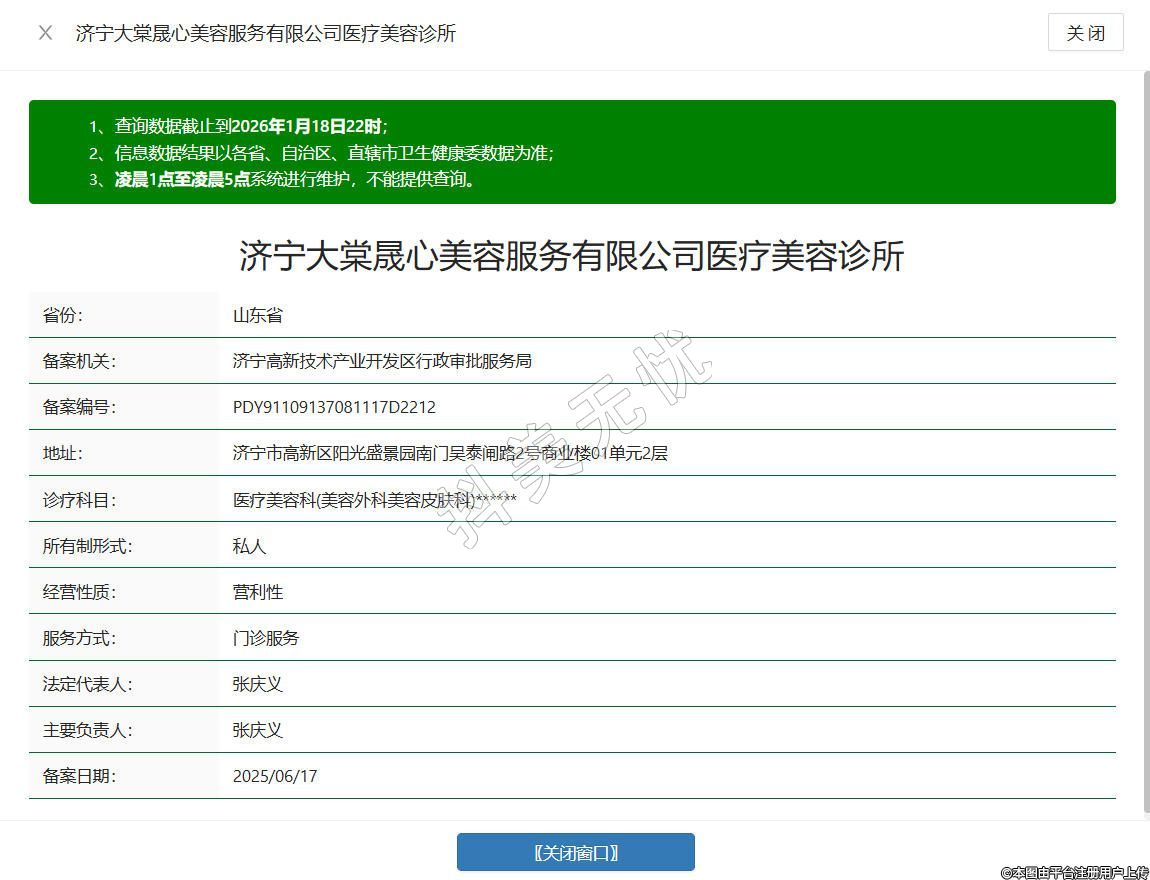The image size is (1150, 880).
Task: Click the 法定代表人 name 张庆义
Action: (x=258, y=684)
